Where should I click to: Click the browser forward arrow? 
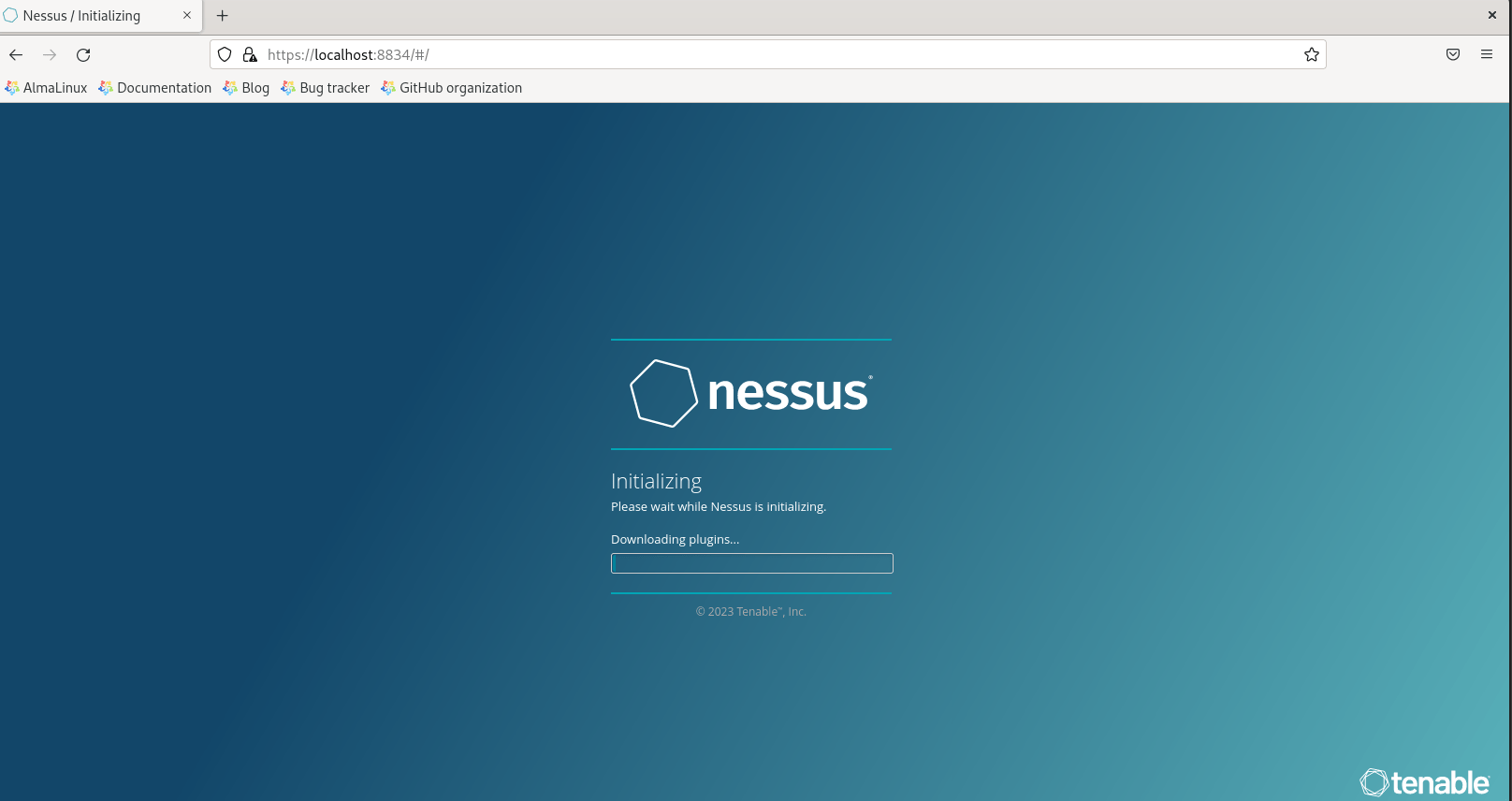[x=50, y=55]
